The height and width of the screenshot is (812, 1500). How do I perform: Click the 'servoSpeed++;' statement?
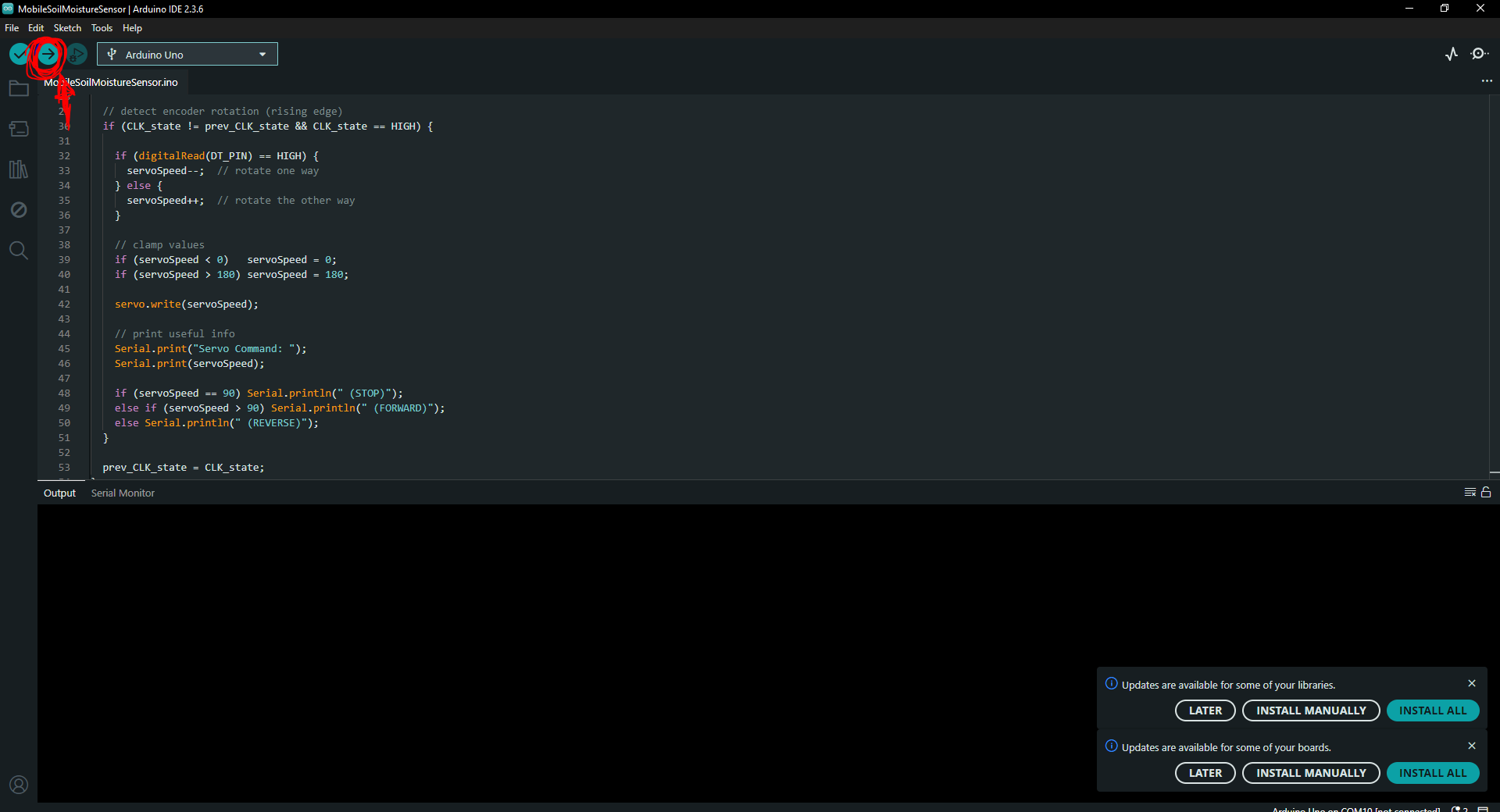(x=166, y=201)
